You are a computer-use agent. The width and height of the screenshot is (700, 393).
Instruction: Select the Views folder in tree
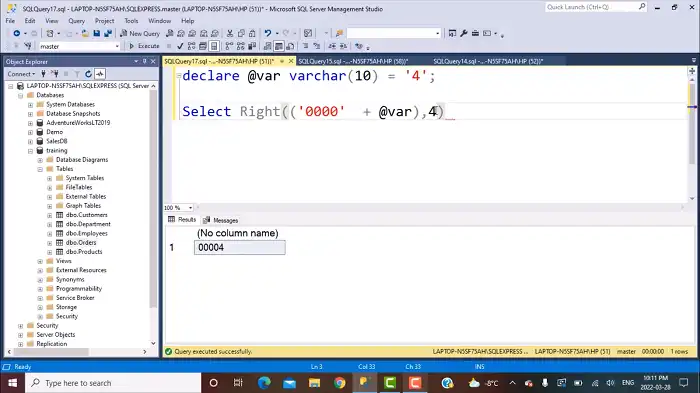click(64, 261)
